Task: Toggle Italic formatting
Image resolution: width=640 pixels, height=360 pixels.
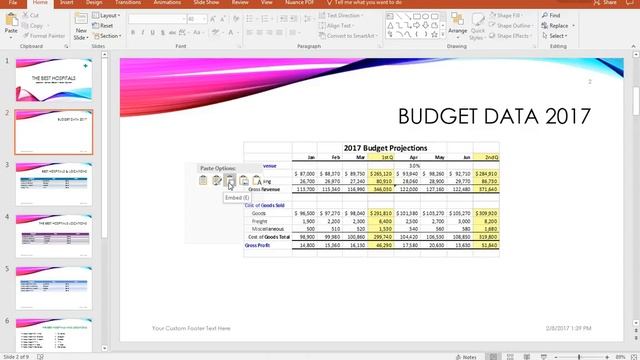Action: [x=142, y=32]
